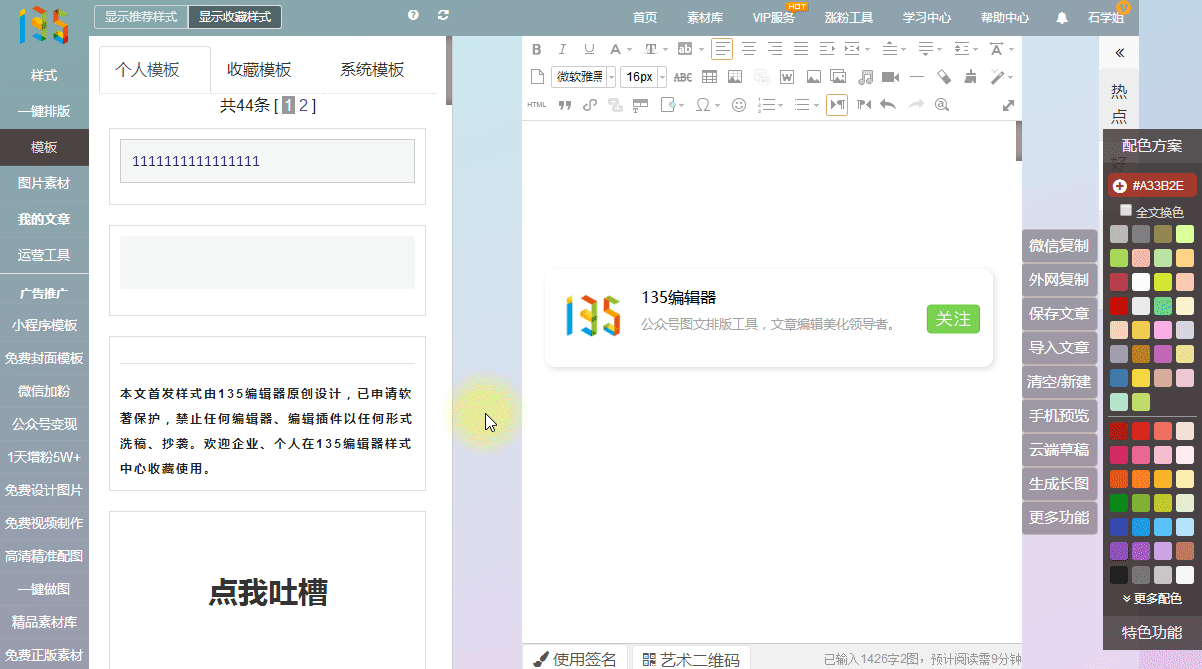Insert a blockquote
1202x669 pixels.
click(564, 105)
